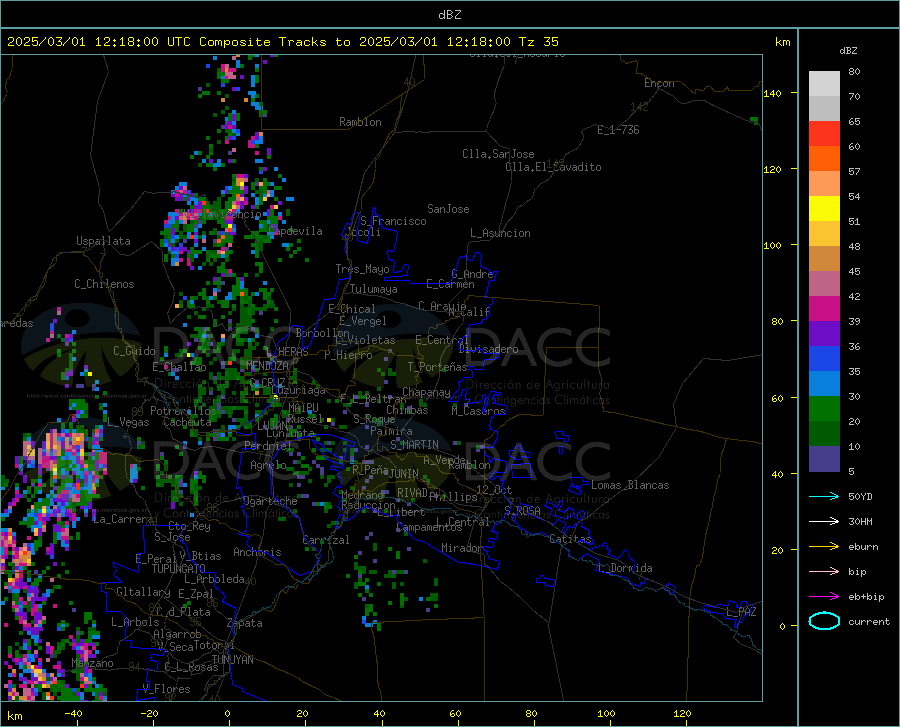Click the Uspallata label on map
Image resolution: width=900 pixels, height=727 pixels.
[103, 241]
